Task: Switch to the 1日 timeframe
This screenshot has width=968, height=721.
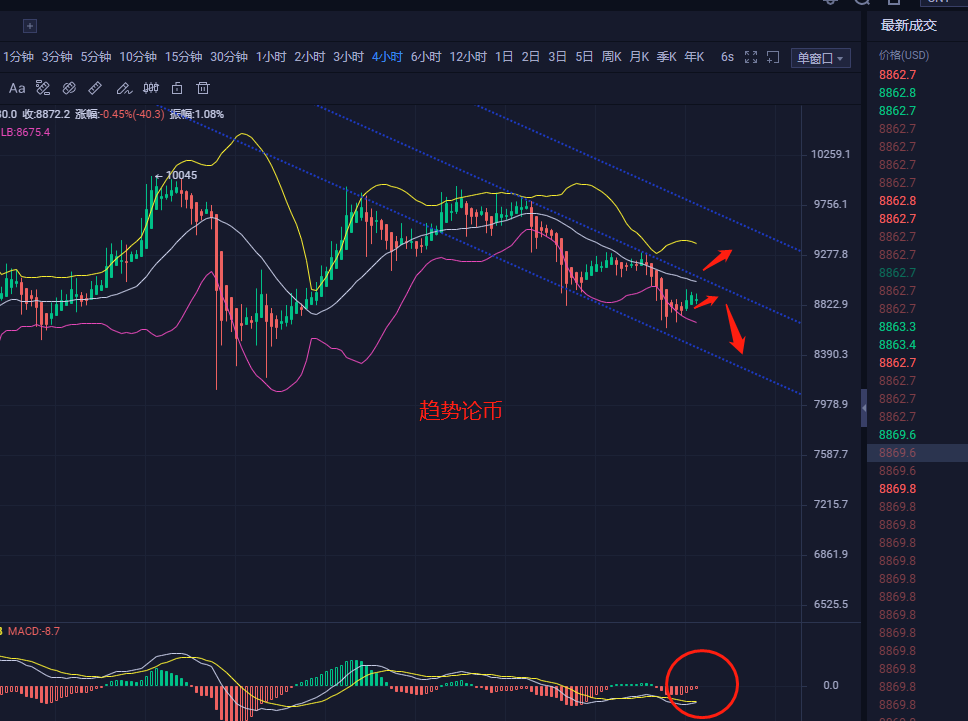Action: click(504, 57)
